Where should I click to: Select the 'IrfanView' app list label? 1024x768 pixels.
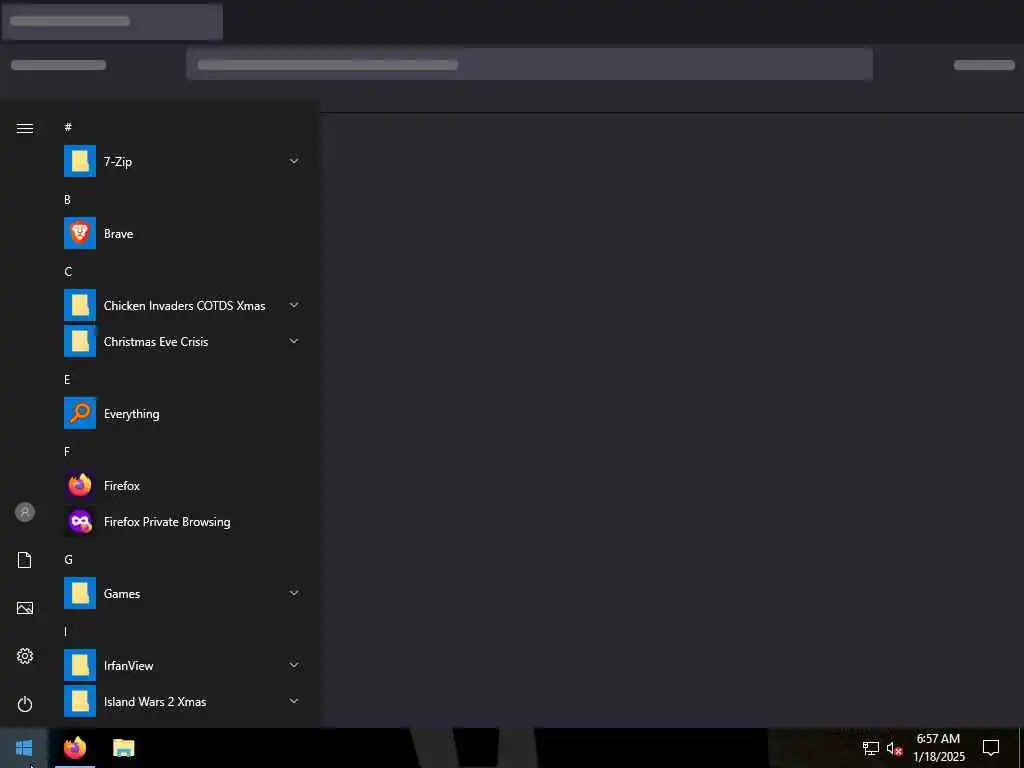pyautogui.click(x=128, y=665)
